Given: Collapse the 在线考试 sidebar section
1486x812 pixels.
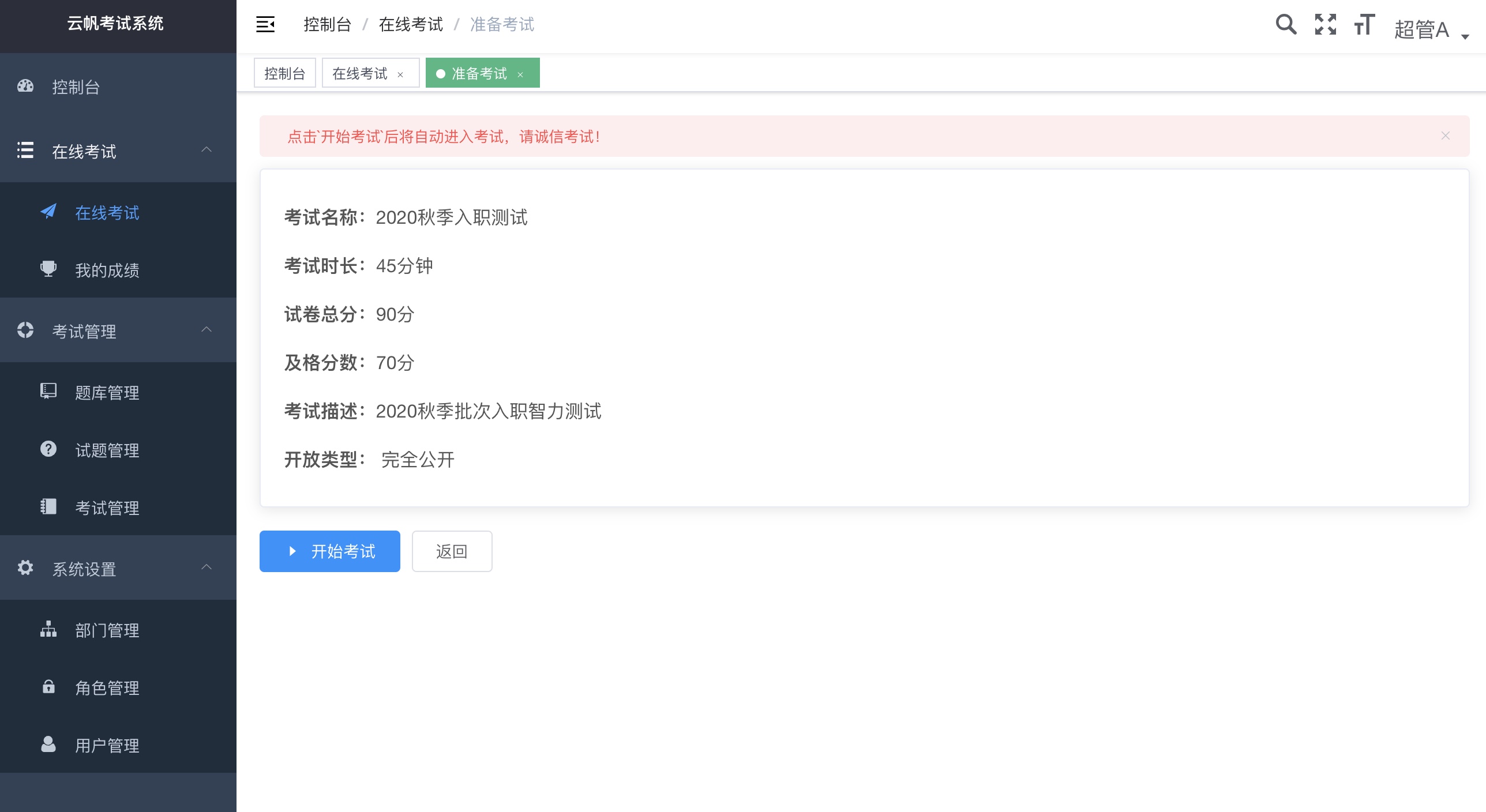Looking at the screenshot, I should pyautogui.click(x=207, y=151).
